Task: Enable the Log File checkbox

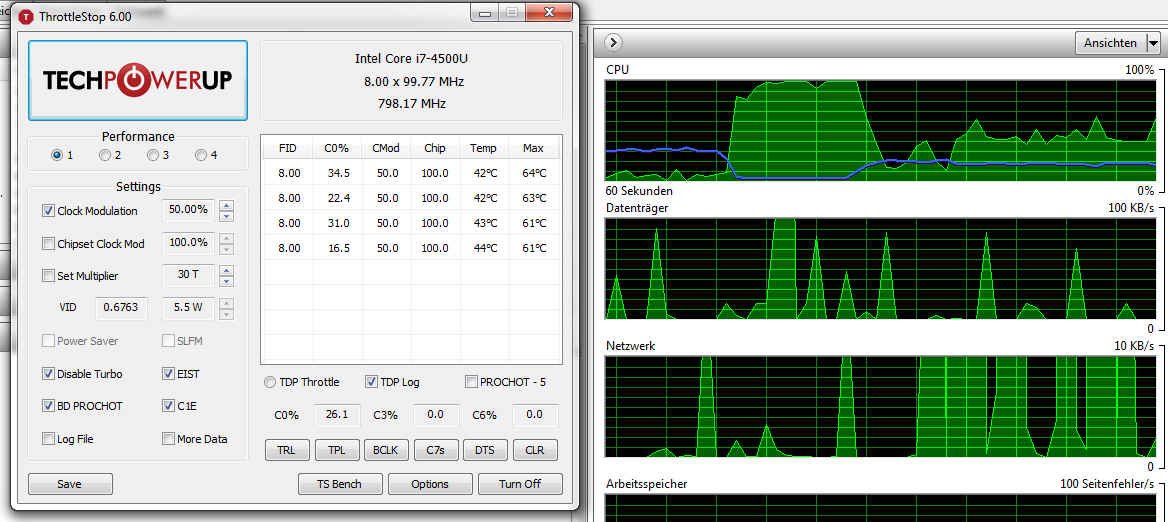Action: (x=48, y=439)
